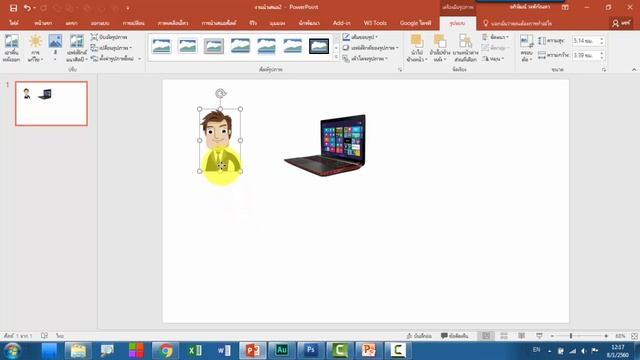Apply the black-framed picture style thumbnail

[x=319, y=46]
